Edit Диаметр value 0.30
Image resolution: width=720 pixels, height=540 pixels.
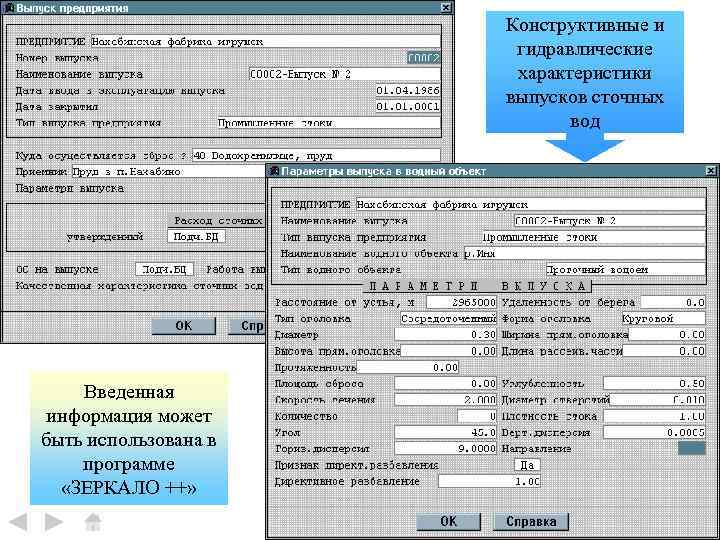[x=445, y=335]
